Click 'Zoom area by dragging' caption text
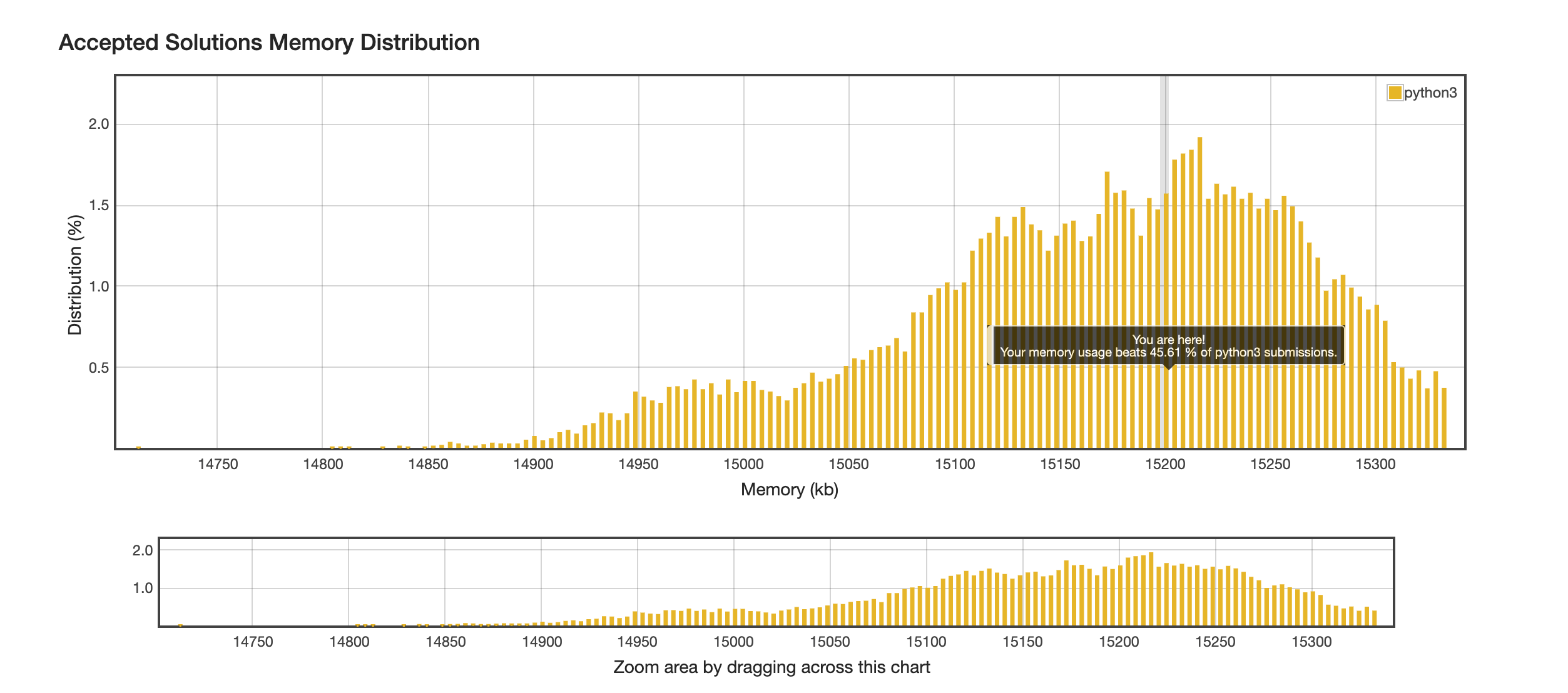The height and width of the screenshot is (693, 1568). [x=771, y=667]
